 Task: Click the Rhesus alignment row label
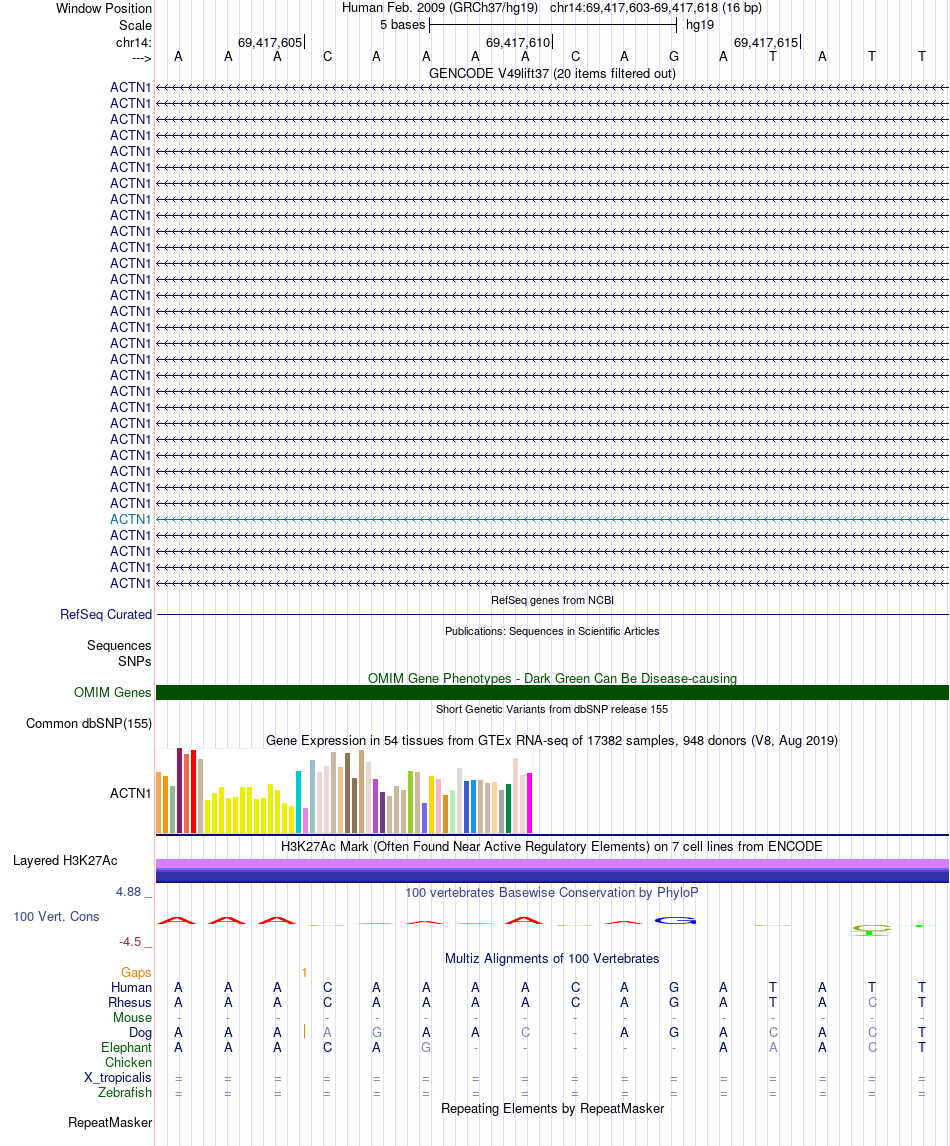(x=130, y=1003)
